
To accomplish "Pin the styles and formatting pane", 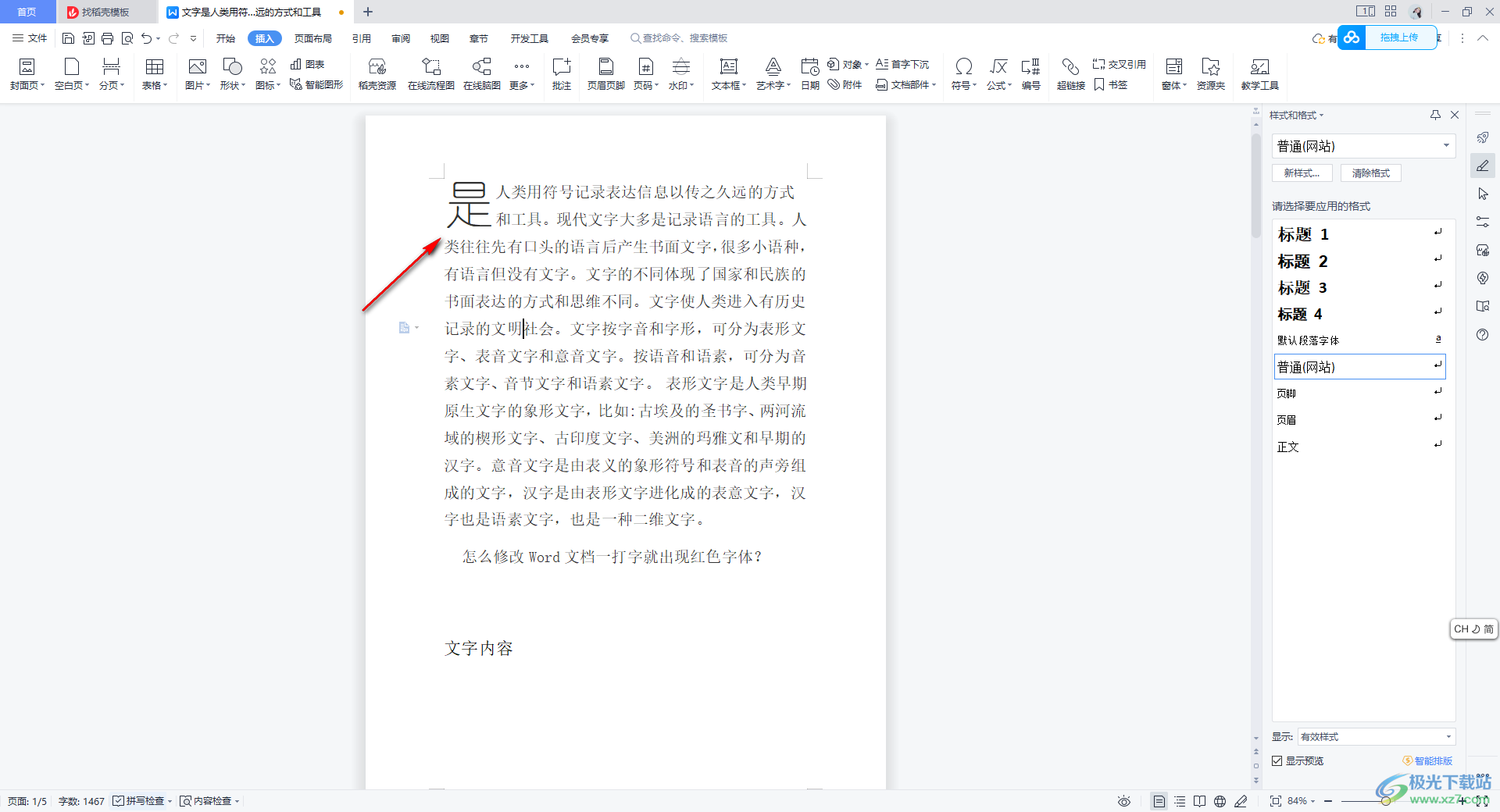I will (1435, 115).
